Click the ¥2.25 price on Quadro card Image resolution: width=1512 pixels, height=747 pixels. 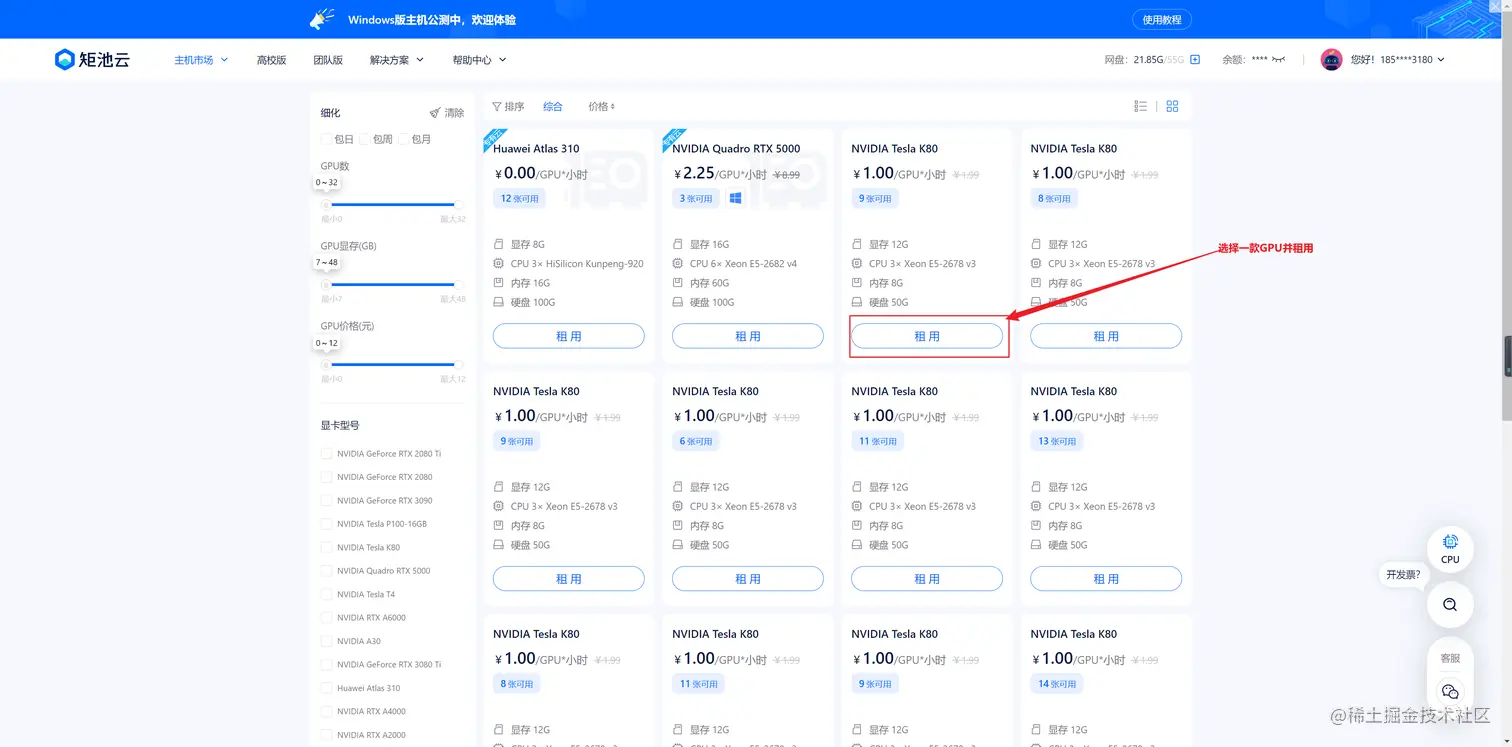693,173
